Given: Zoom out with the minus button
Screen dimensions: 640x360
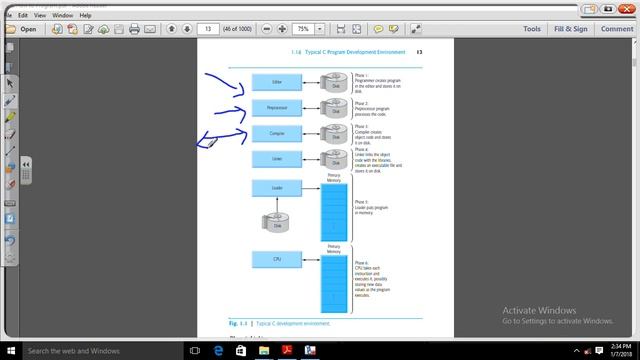Looking at the screenshot, I should (267, 29).
